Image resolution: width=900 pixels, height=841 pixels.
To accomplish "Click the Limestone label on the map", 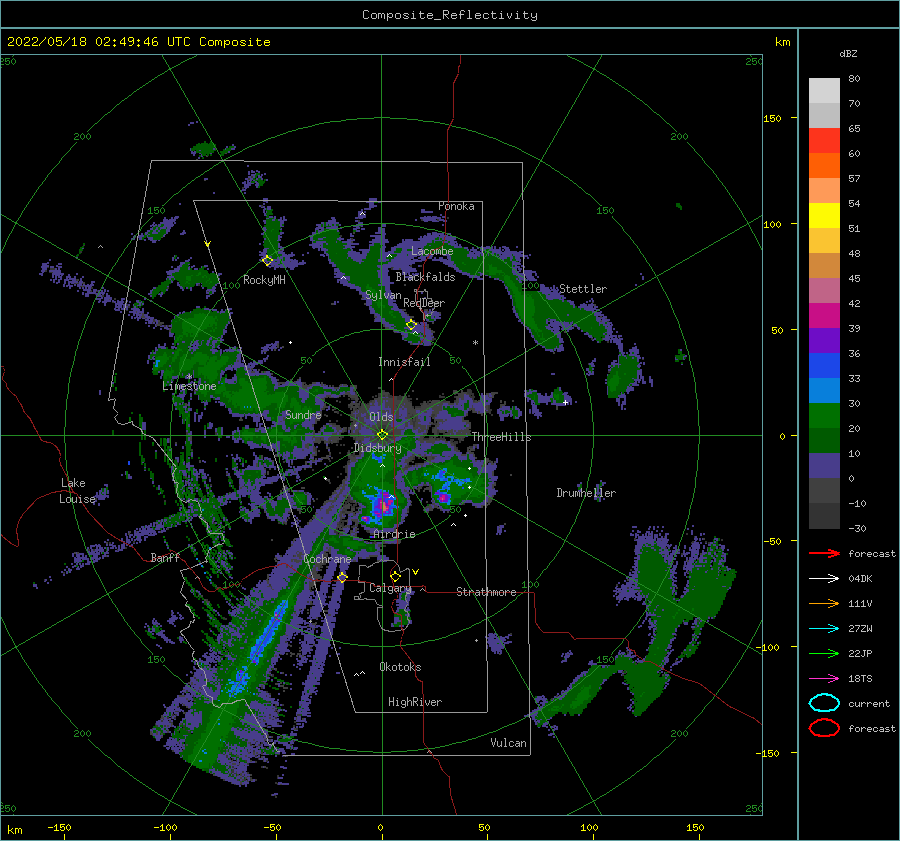I will 189,386.
